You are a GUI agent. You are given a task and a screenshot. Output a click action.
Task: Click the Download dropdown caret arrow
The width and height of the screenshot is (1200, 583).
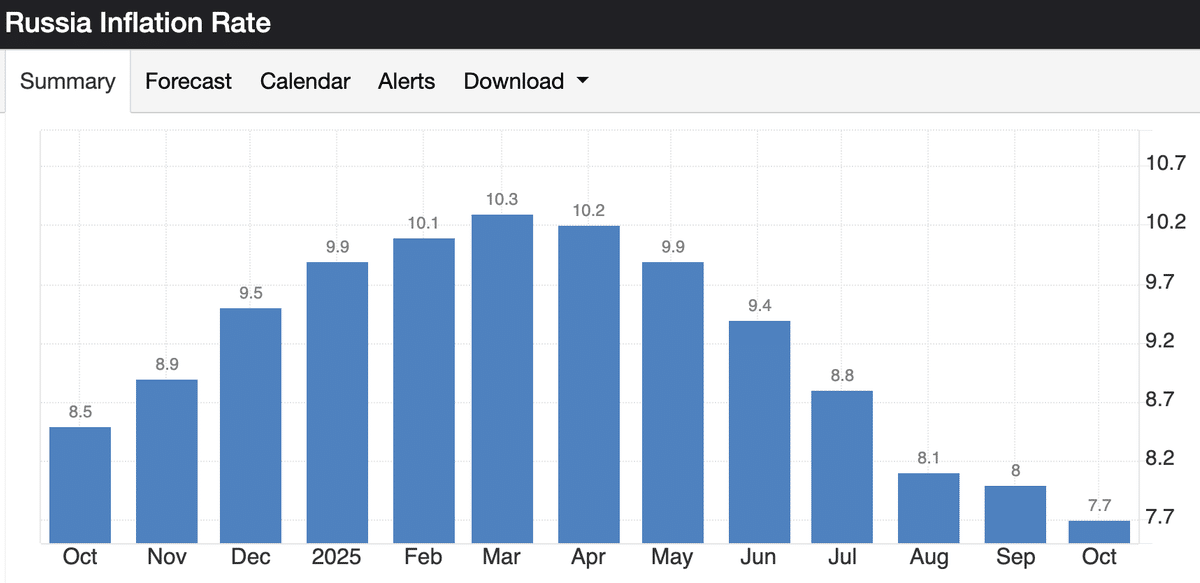click(x=582, y=82)
